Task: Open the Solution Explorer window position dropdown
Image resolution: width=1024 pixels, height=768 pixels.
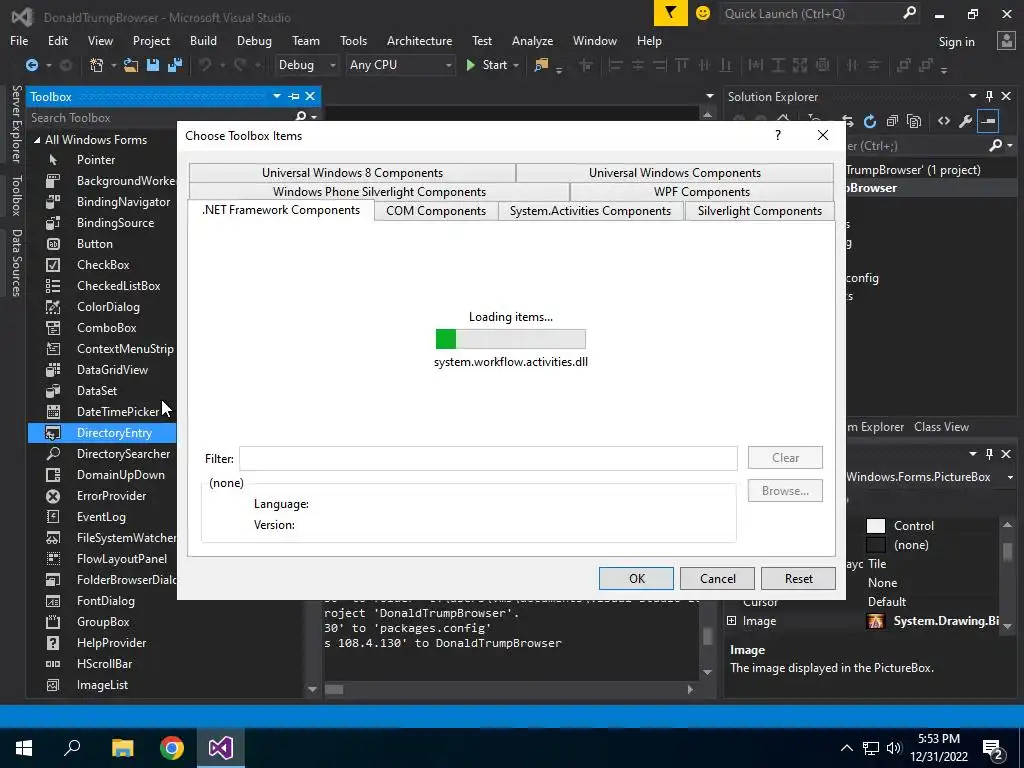Action: [x=972, y=96]
